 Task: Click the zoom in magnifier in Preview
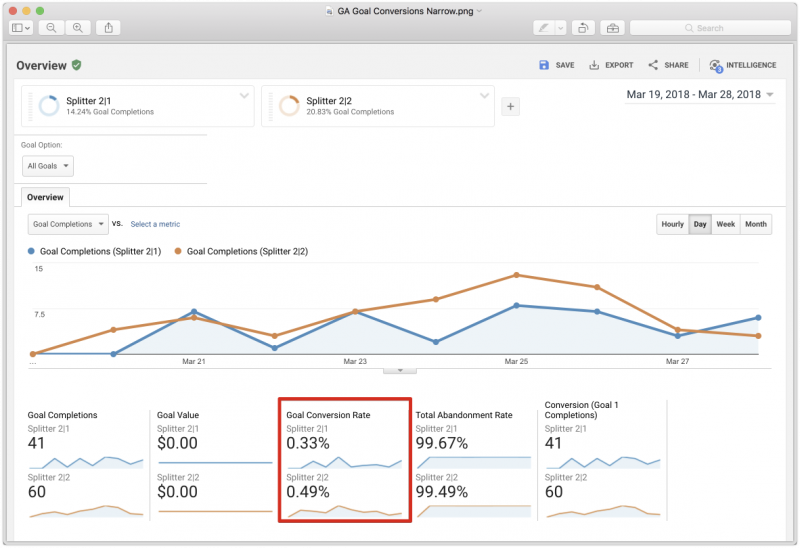coord(78,28)
